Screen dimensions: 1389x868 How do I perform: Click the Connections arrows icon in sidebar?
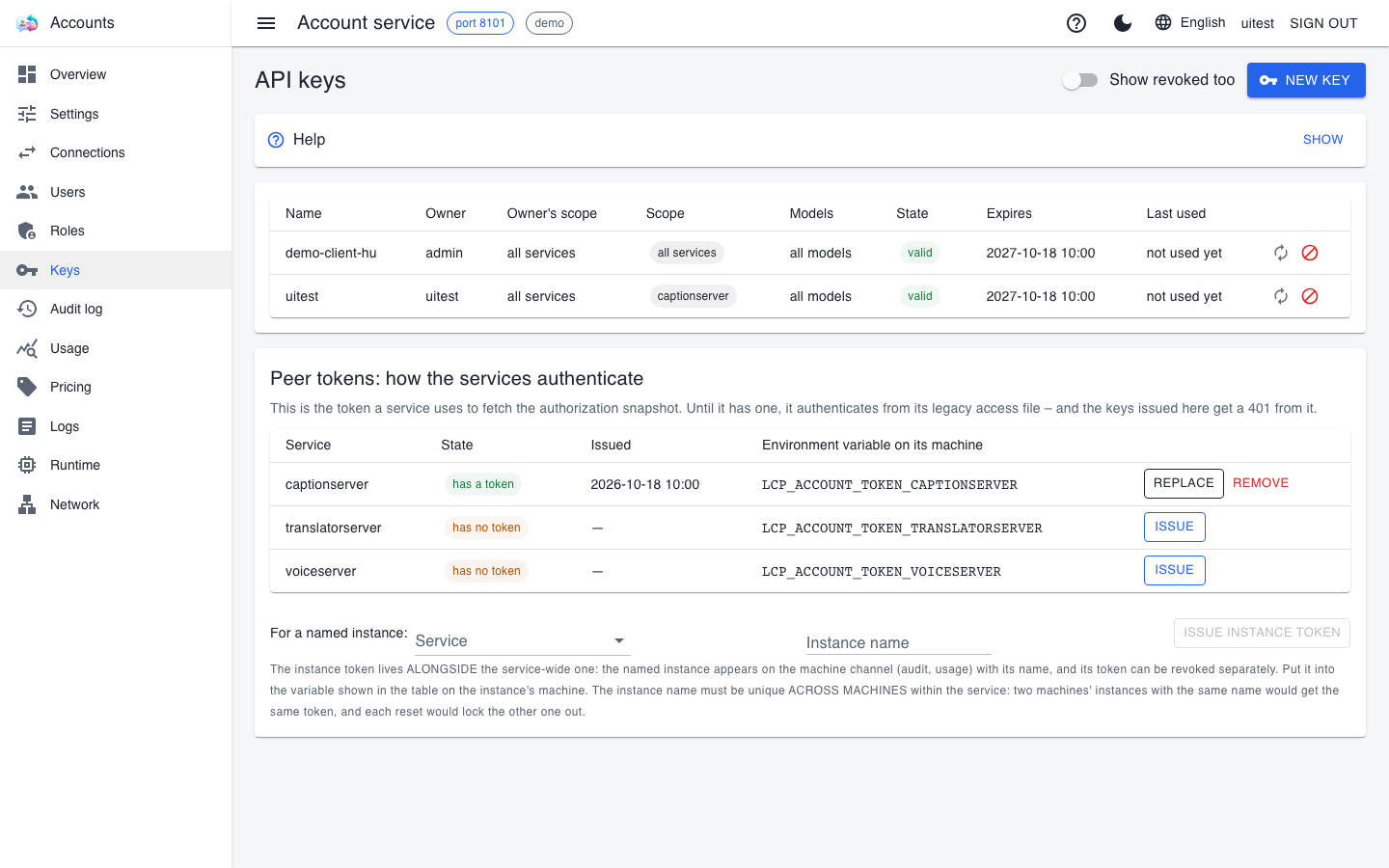(27, 152)
